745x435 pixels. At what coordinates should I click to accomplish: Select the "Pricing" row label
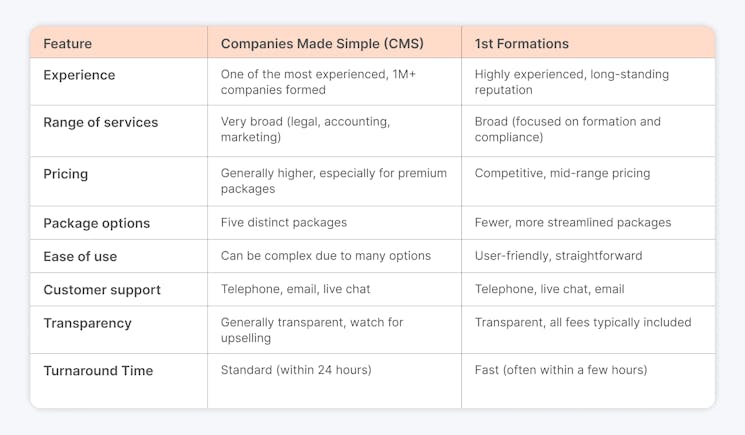(x=66, y=174)
